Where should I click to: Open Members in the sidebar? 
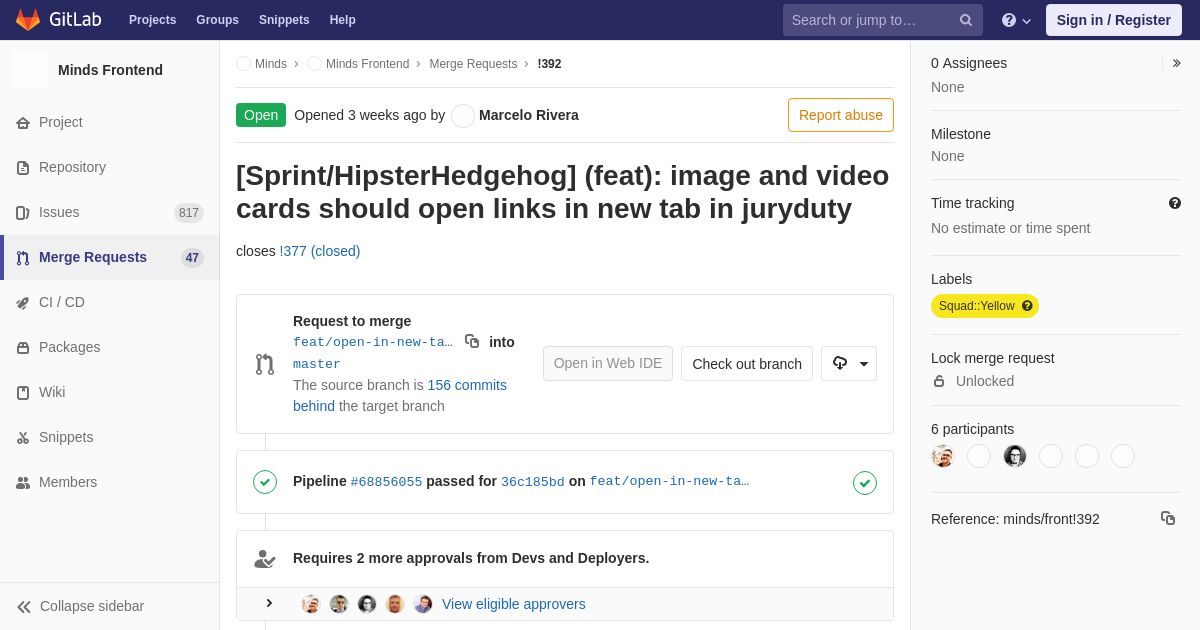(x=110, y=482)
